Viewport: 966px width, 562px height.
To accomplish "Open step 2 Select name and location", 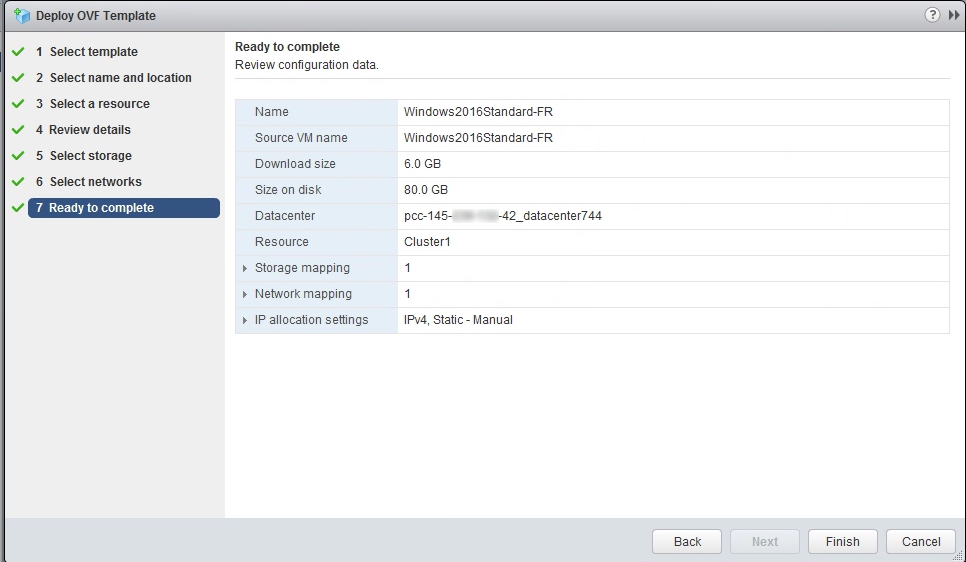I will [x=120, y=78].
